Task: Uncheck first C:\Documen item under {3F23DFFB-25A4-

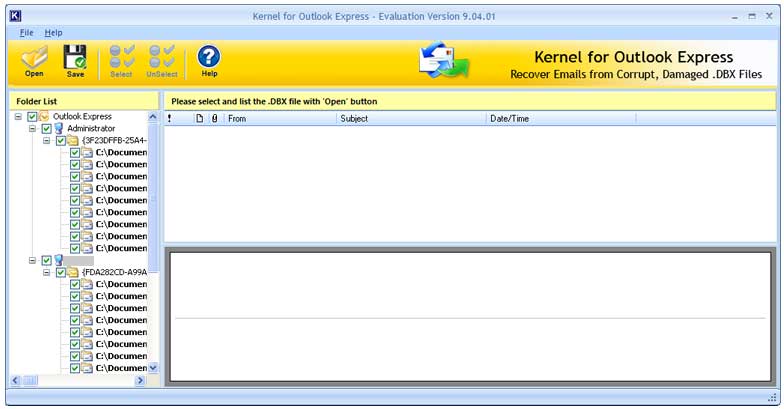Action: [x=75, y=152]
